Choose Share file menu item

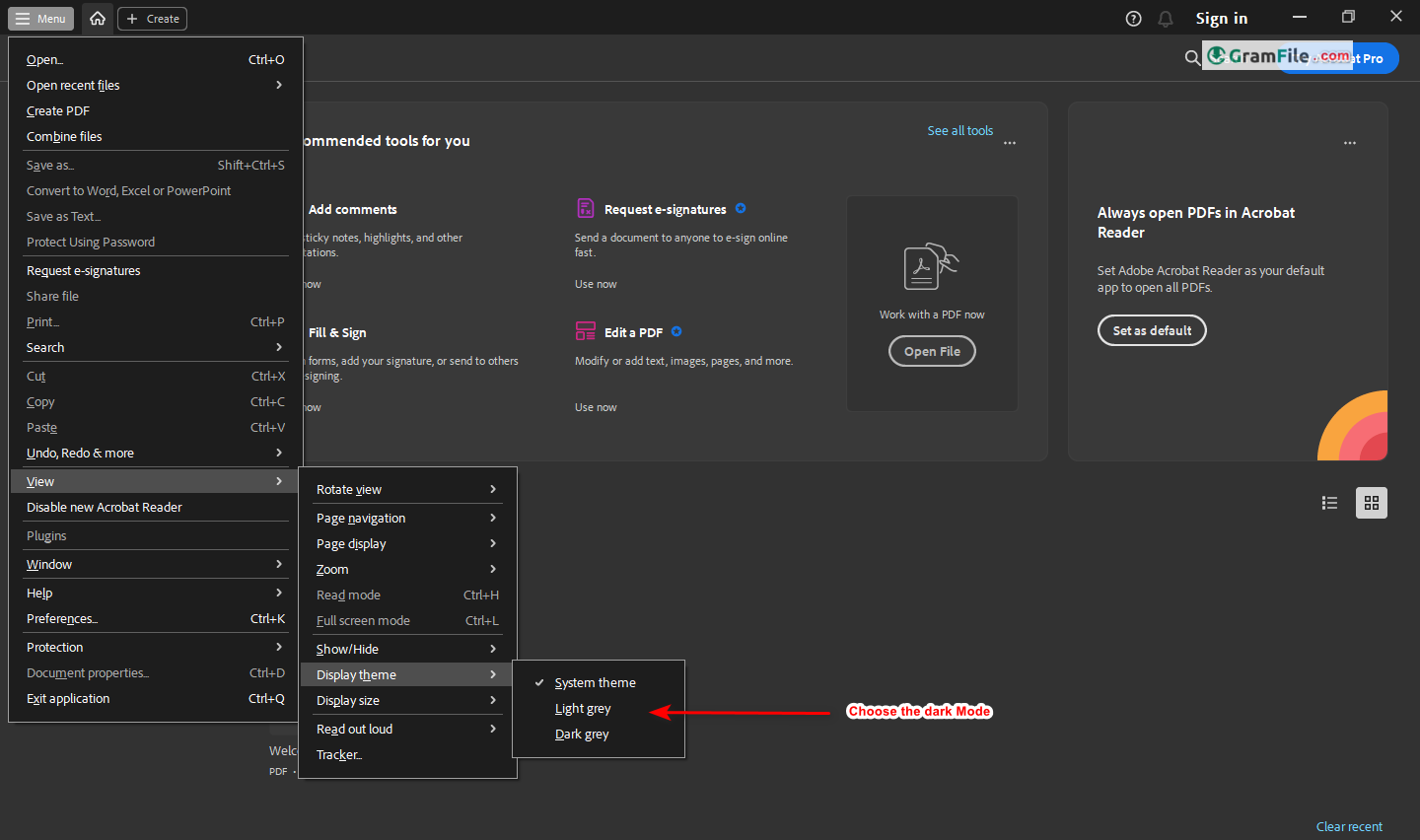[x=156, y=296]
